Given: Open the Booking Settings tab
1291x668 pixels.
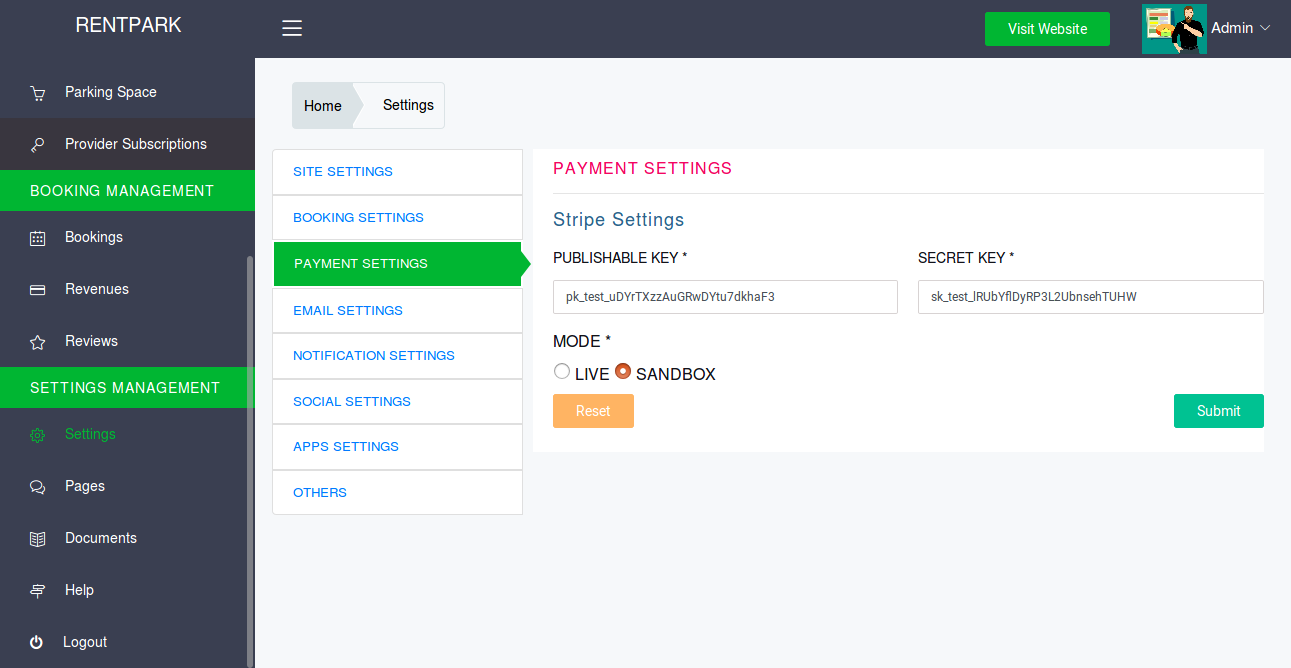Looking at the screenshot, I should tap(397, 218).
